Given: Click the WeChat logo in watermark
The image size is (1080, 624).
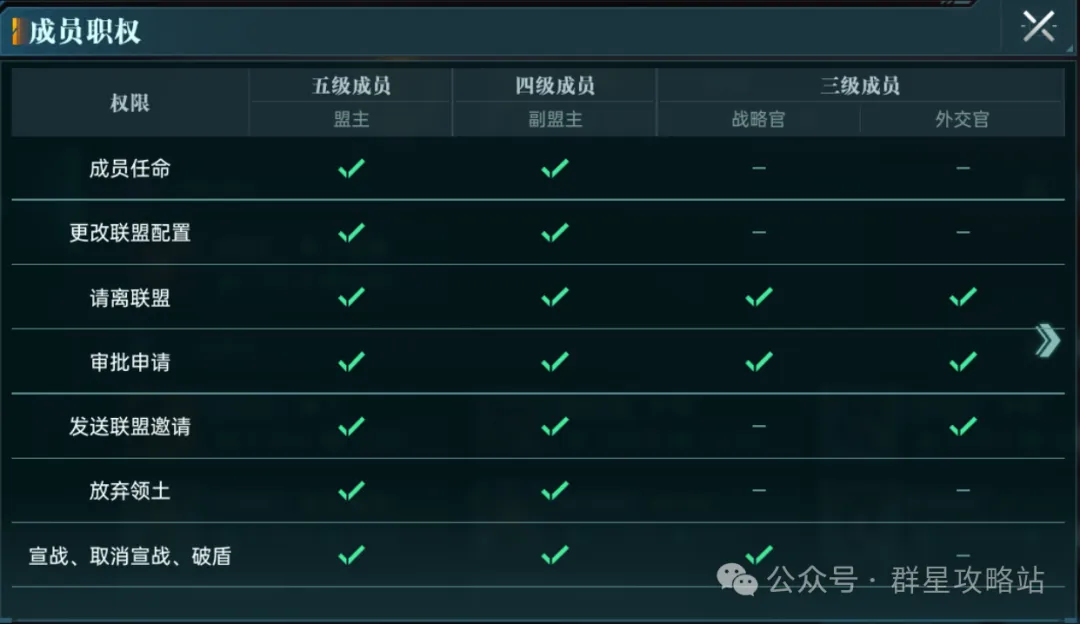Looking at the screenshot, I should (x=736, y=579).
